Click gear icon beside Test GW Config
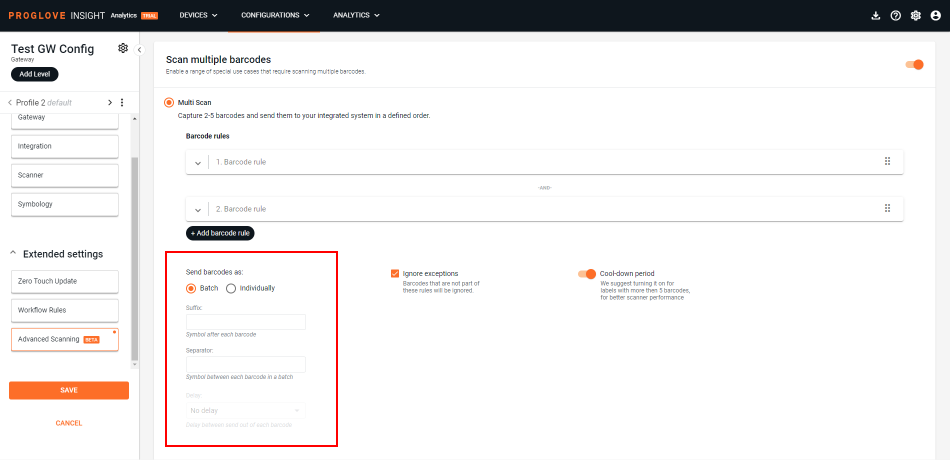Viewport: 950px width, 460px height. (123, 48)
